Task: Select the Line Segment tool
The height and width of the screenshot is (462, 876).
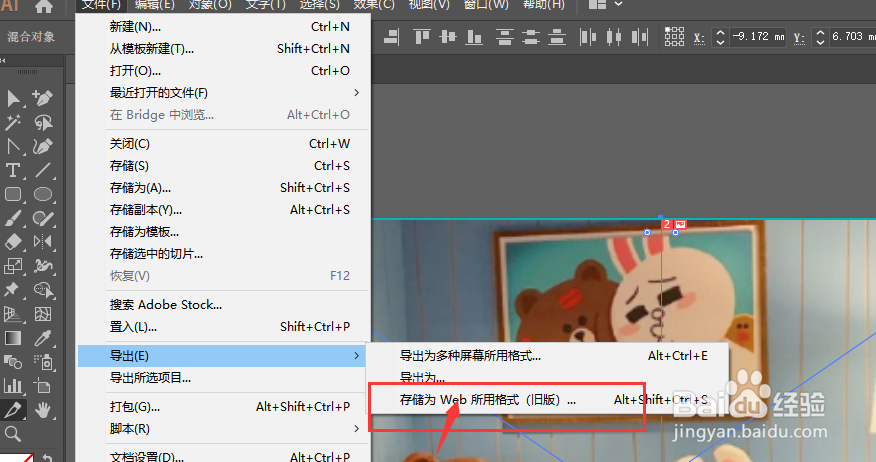Action: click(43, 170)
